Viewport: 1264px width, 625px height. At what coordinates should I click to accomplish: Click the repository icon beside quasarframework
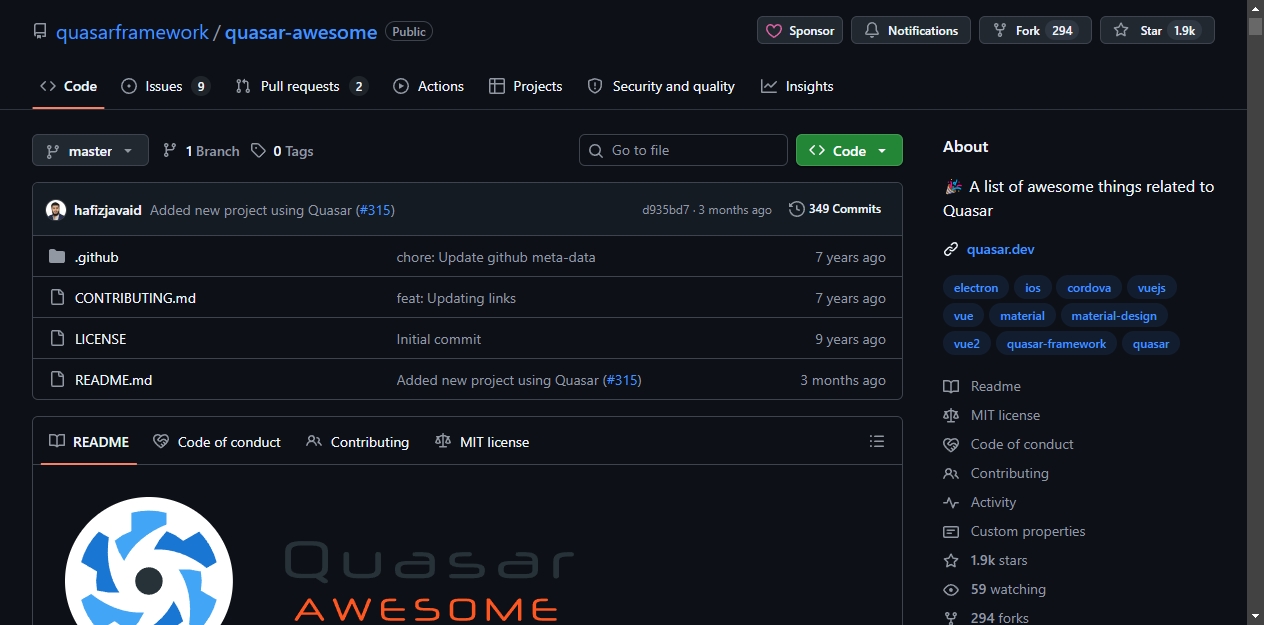point(40,32)
